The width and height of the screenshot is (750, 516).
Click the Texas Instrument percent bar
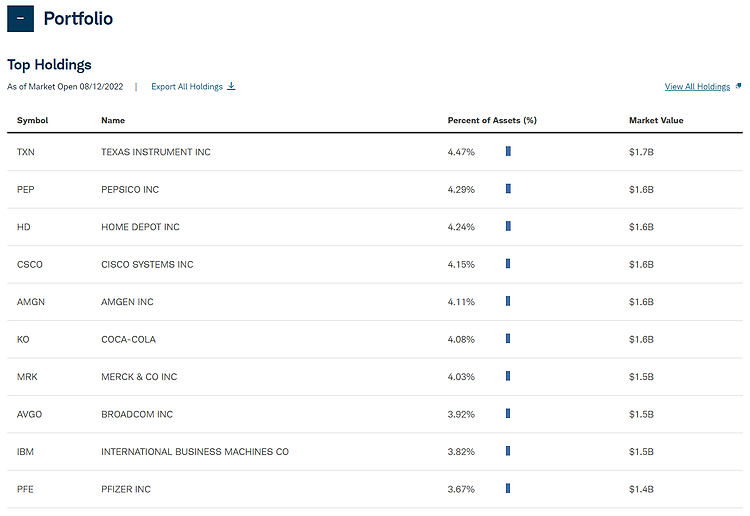click(508, 151)
